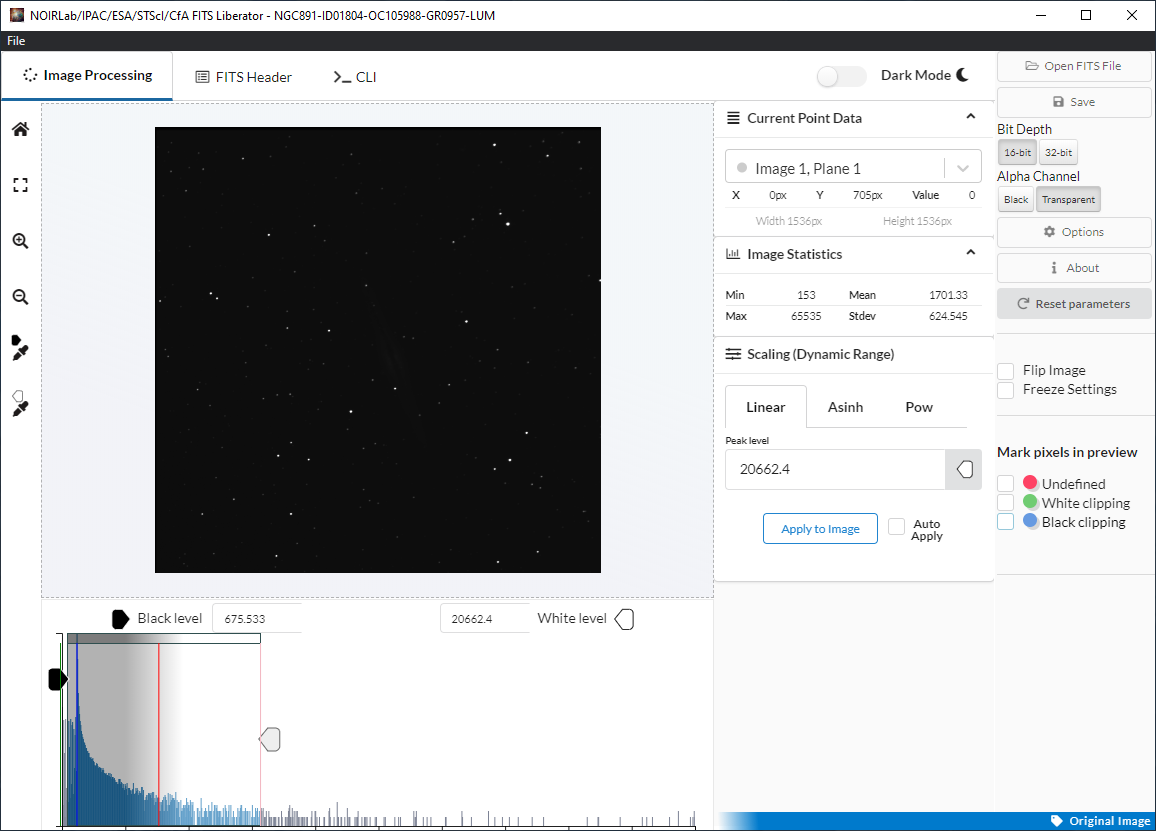Open the Options dialog
This screenshot has height=831, width=1156.
pyautogui.click(x=1073, y=232)
